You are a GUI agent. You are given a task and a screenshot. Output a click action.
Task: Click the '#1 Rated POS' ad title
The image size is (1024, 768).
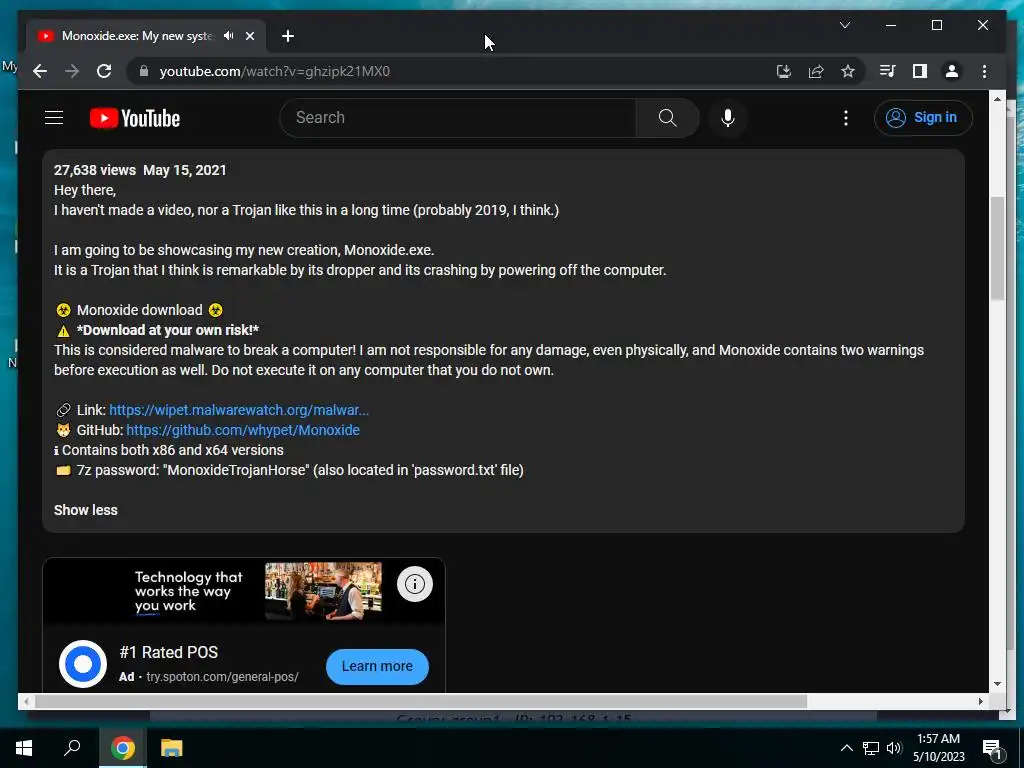point(168,652)
